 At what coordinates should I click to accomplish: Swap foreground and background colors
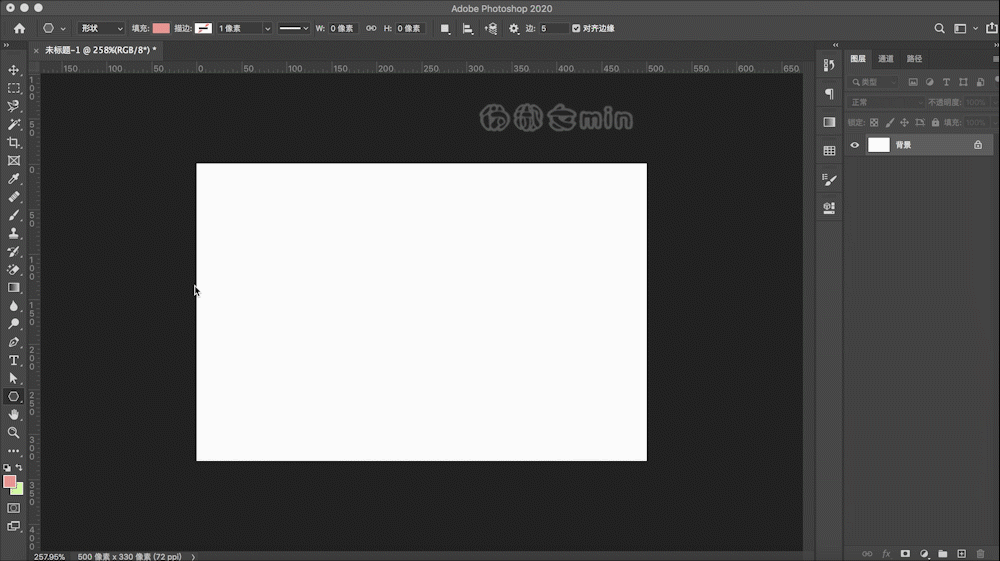(x=19, y=467)
